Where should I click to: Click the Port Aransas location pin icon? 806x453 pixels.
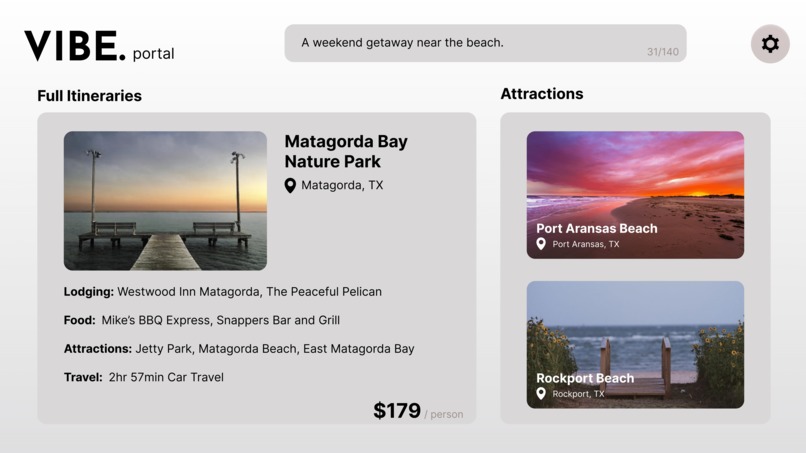(541, 244)
